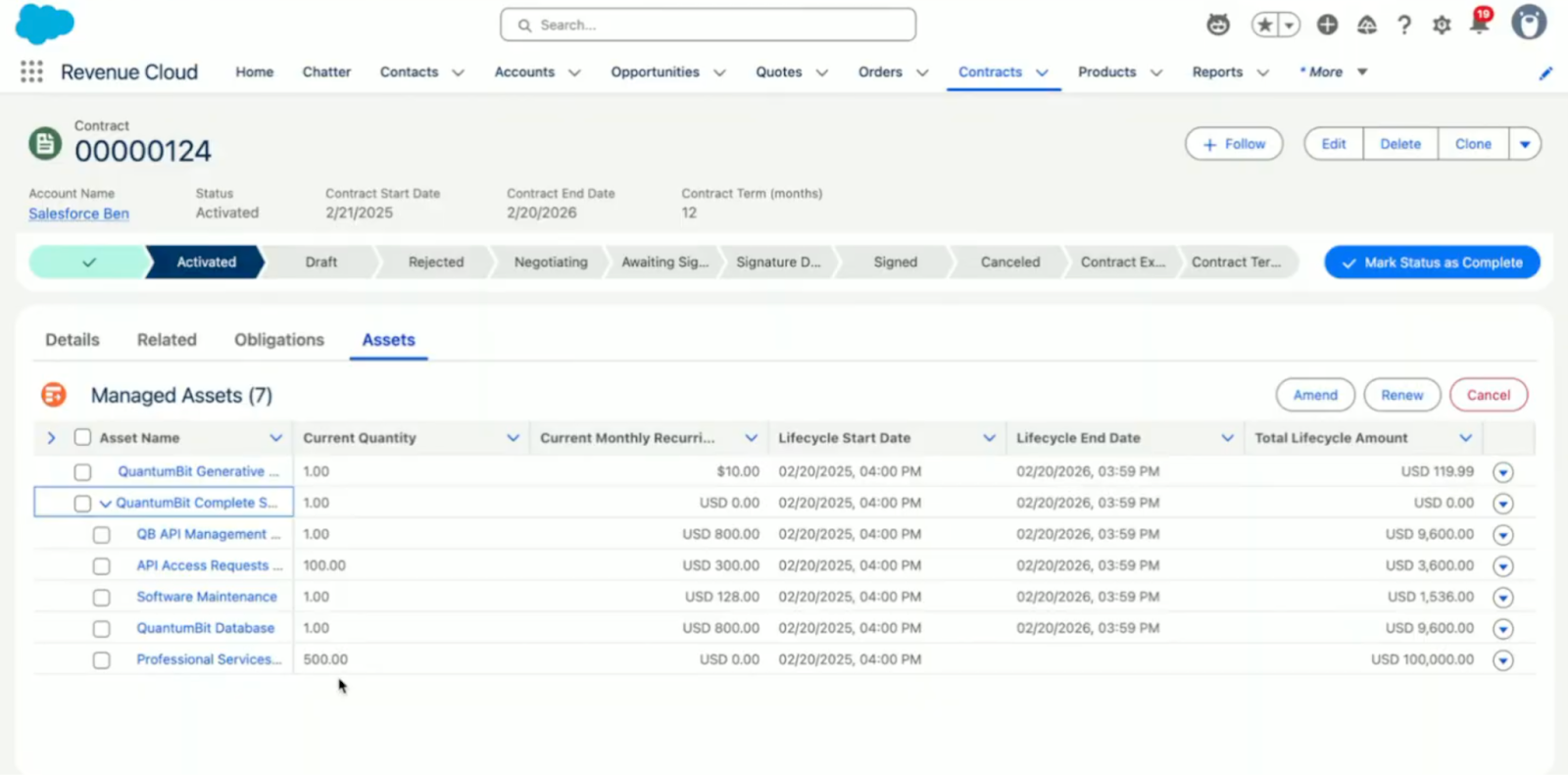The image size is (1568, 775).
Task: Select the Software Maintenance row checkbox
Action: [101, 598]
